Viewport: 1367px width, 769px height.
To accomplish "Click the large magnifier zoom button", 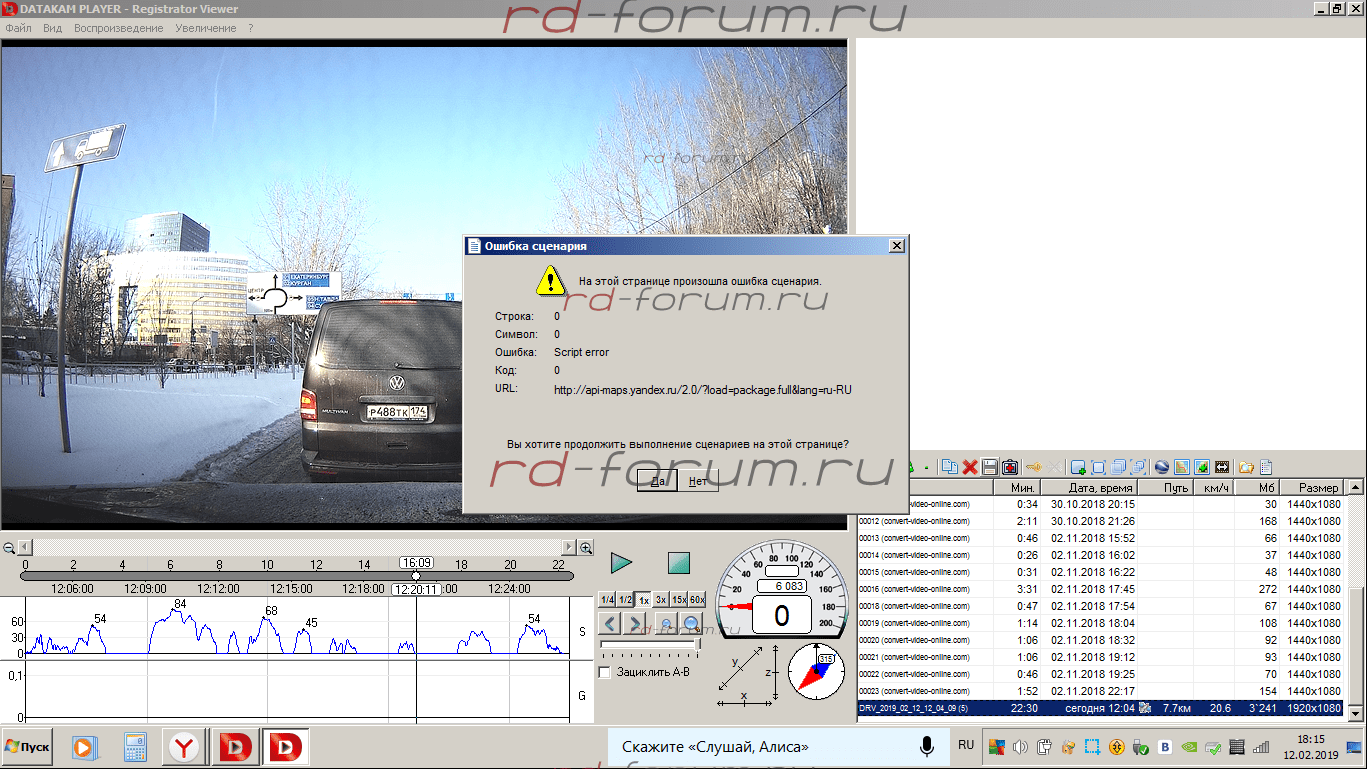I will coord(691,624).
